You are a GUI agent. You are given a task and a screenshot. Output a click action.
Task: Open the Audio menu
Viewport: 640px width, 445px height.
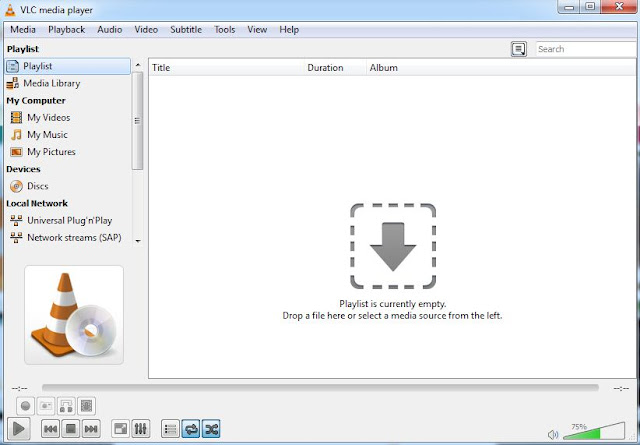109,29
